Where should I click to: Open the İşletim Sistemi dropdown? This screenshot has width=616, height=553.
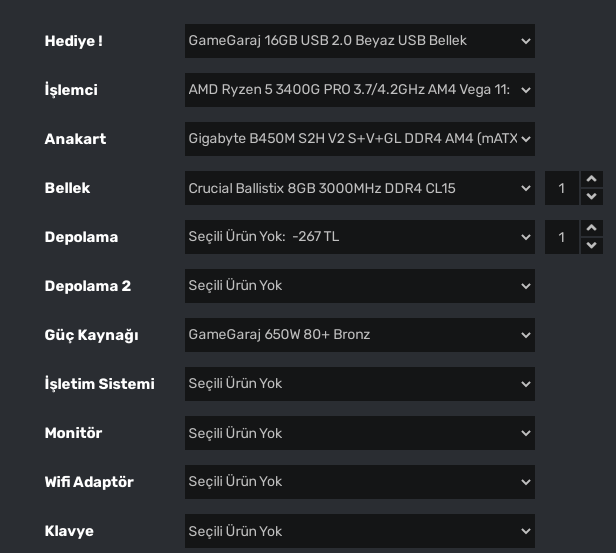(x=359, y=384)
